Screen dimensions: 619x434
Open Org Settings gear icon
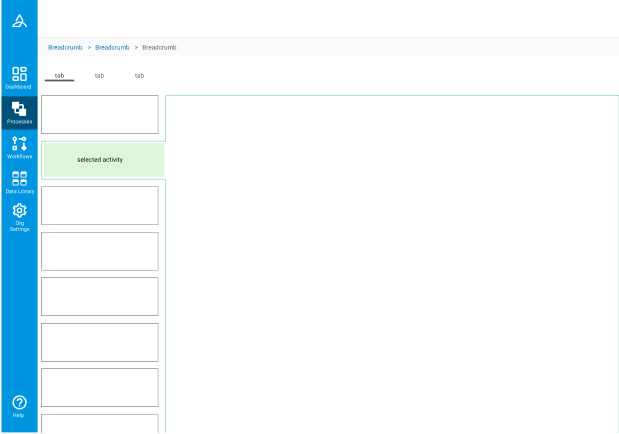pos(19,216)
